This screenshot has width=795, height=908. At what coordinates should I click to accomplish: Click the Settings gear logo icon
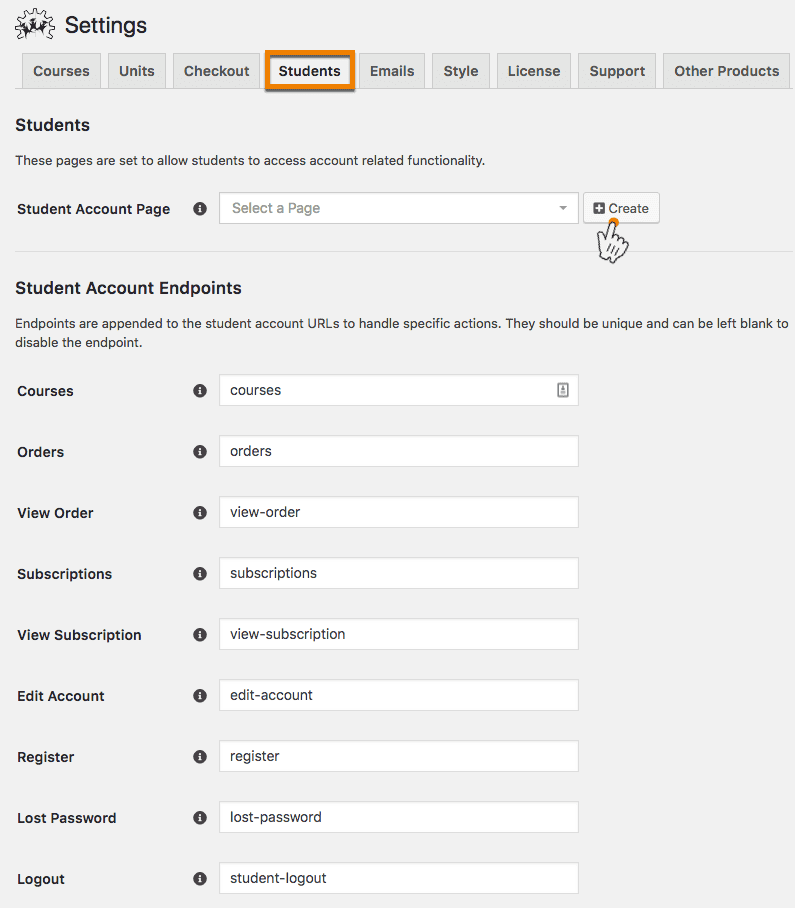coord(35,24)
